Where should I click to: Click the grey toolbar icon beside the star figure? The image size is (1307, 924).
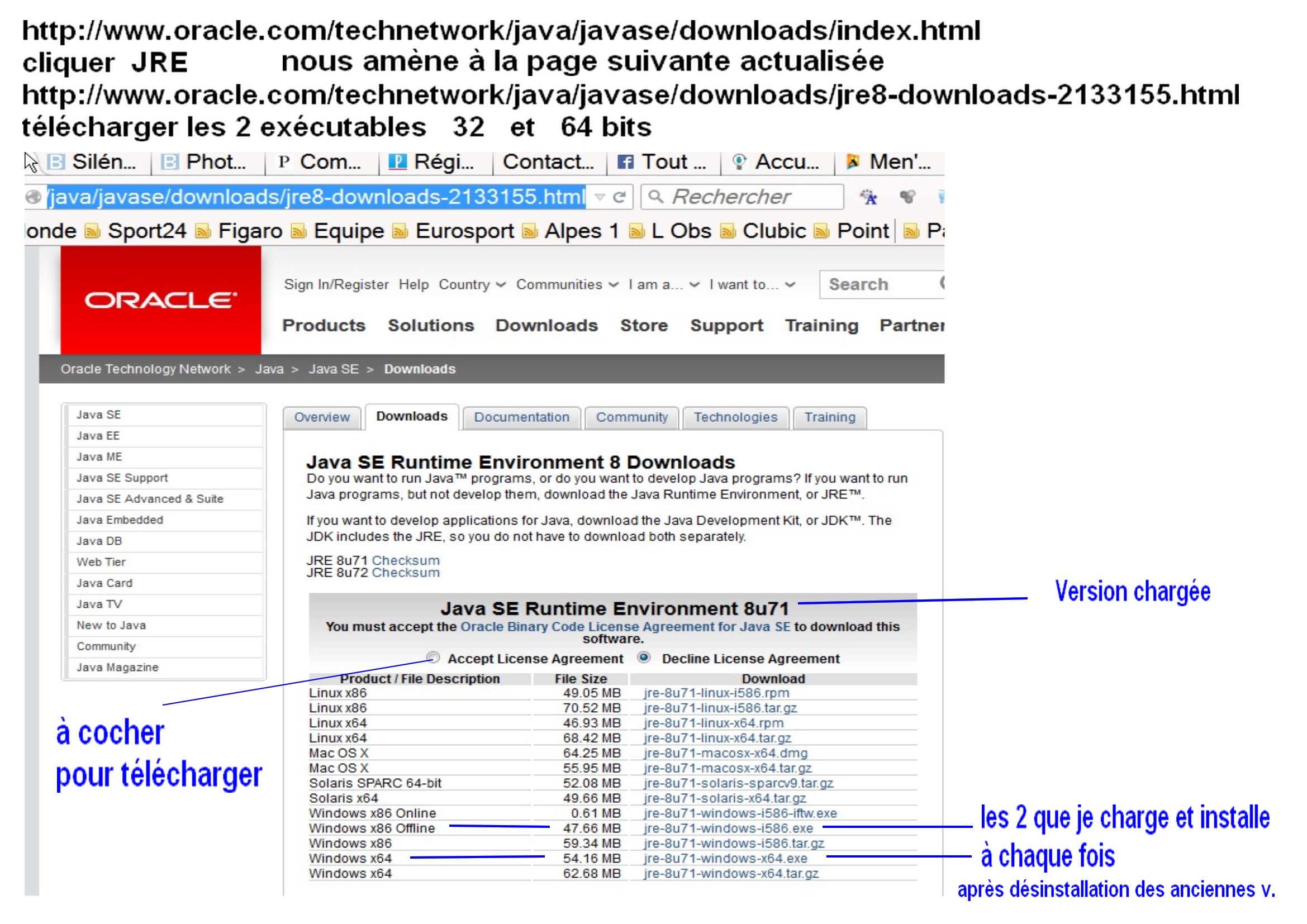coord(908,197)
